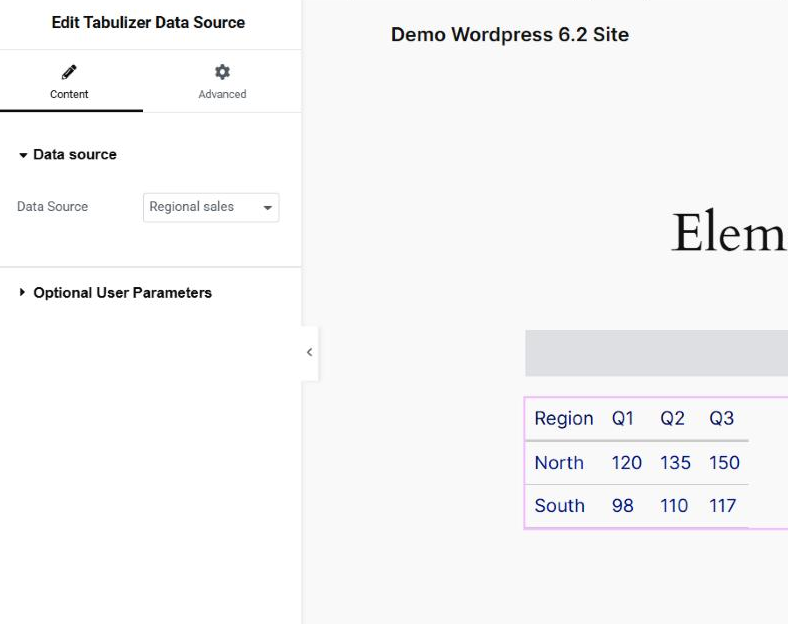Screen dimensions: 788x624
Task: Select the Q1 column header
Action: (x=622, y=418)
